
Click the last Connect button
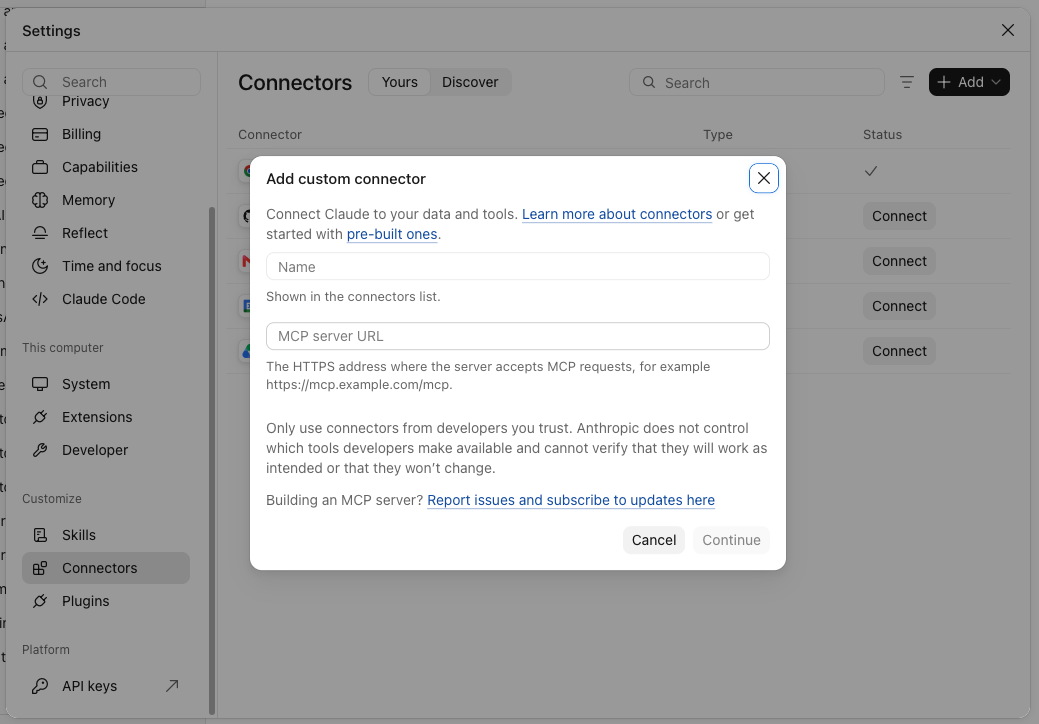[x=899, y=351]
